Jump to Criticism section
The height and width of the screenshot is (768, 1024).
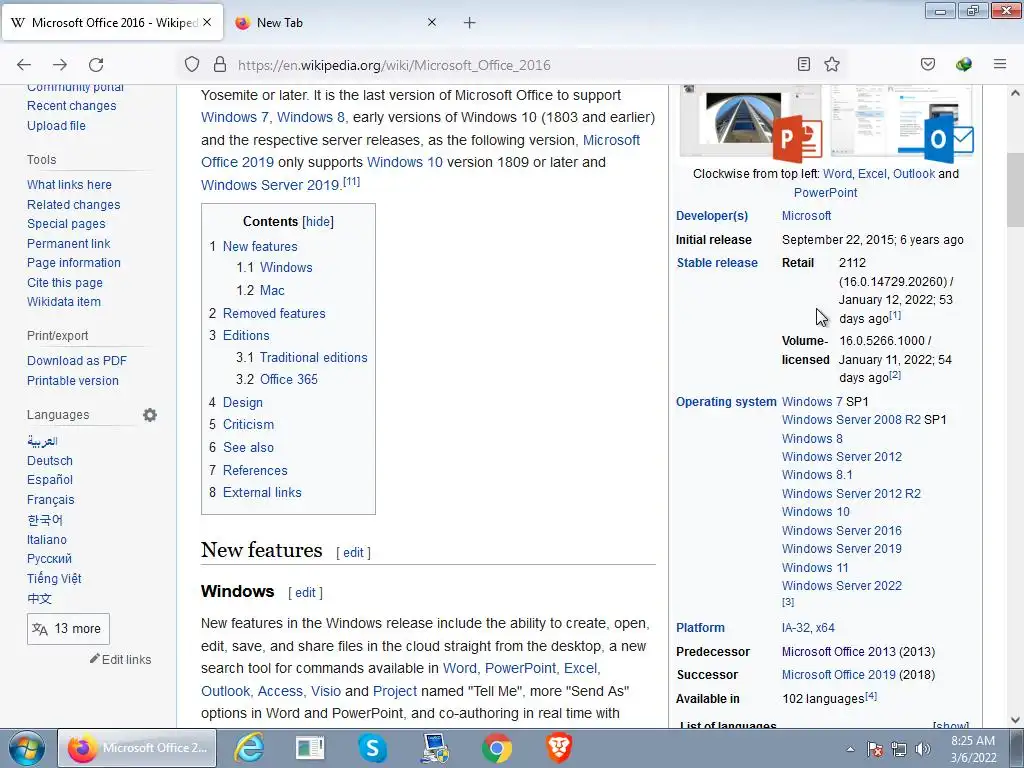[x=248, y=424]
